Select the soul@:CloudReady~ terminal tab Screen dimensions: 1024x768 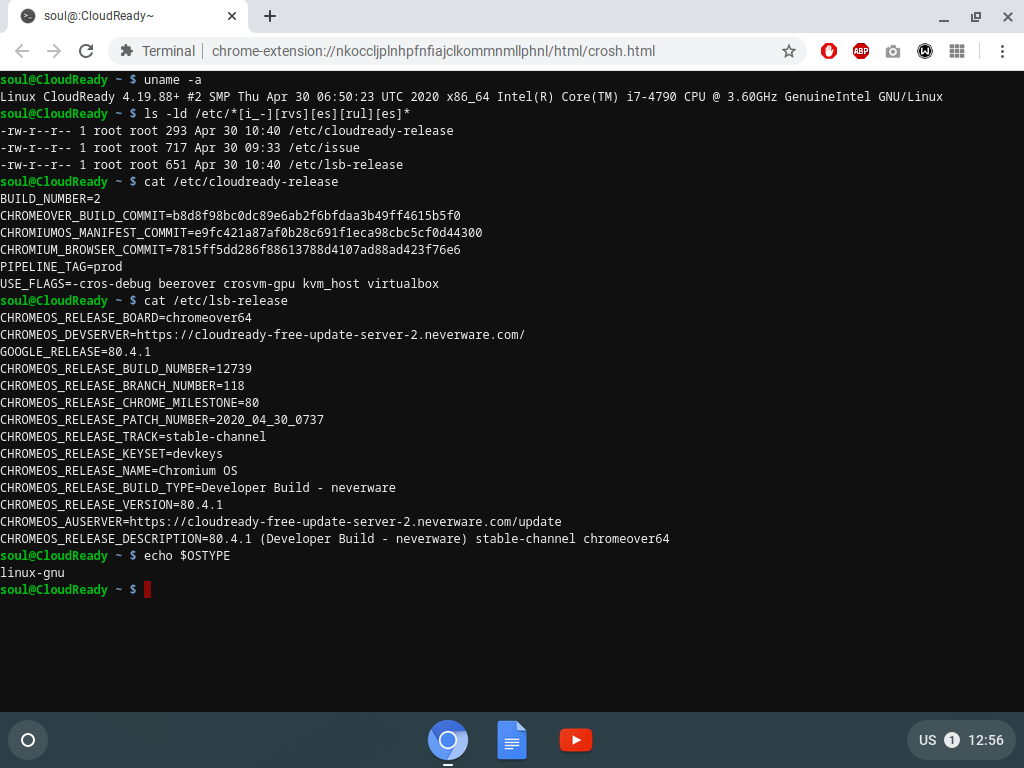[128, 16]
